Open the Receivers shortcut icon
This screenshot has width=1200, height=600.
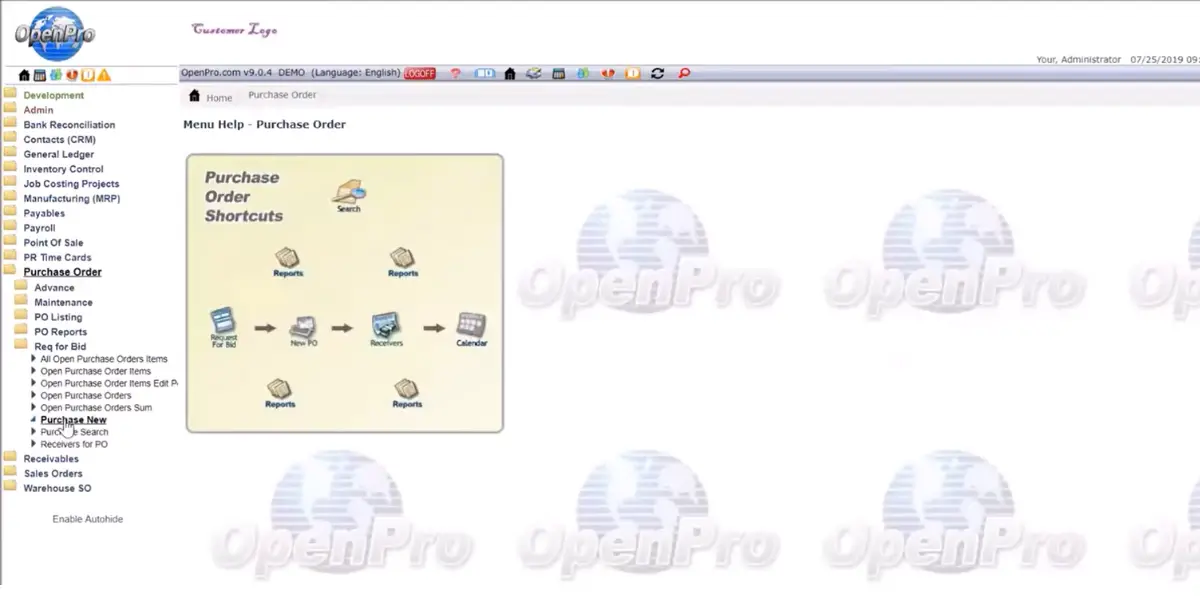(x=386, y=330)
